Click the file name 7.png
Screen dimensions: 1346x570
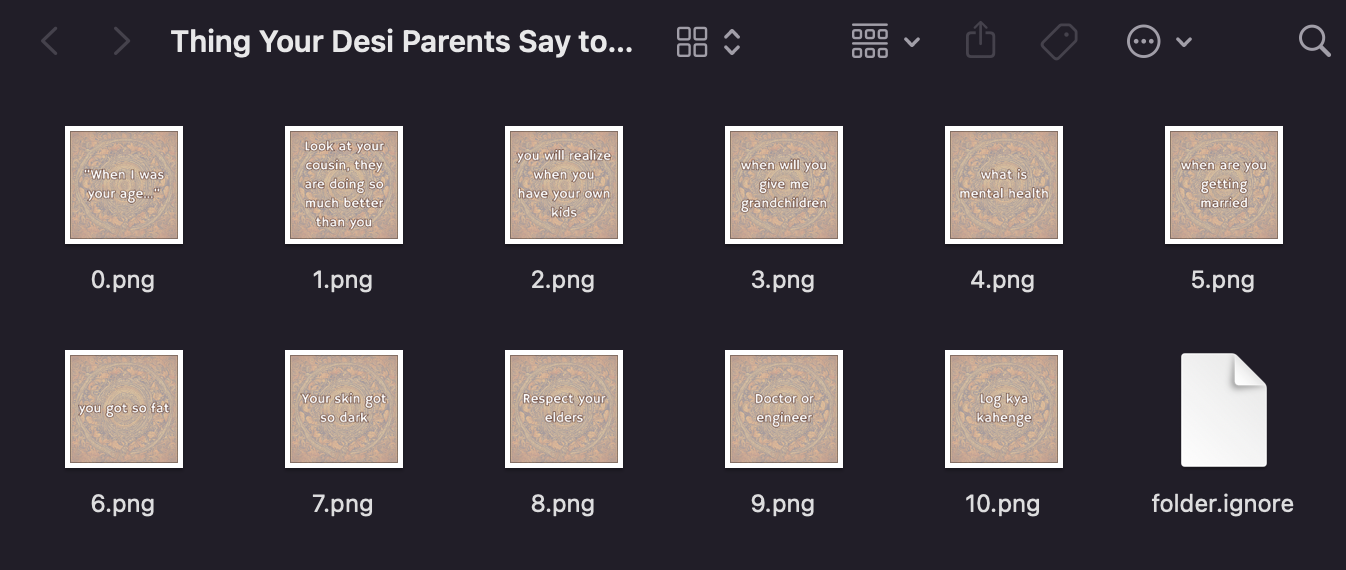click(343, 504)
